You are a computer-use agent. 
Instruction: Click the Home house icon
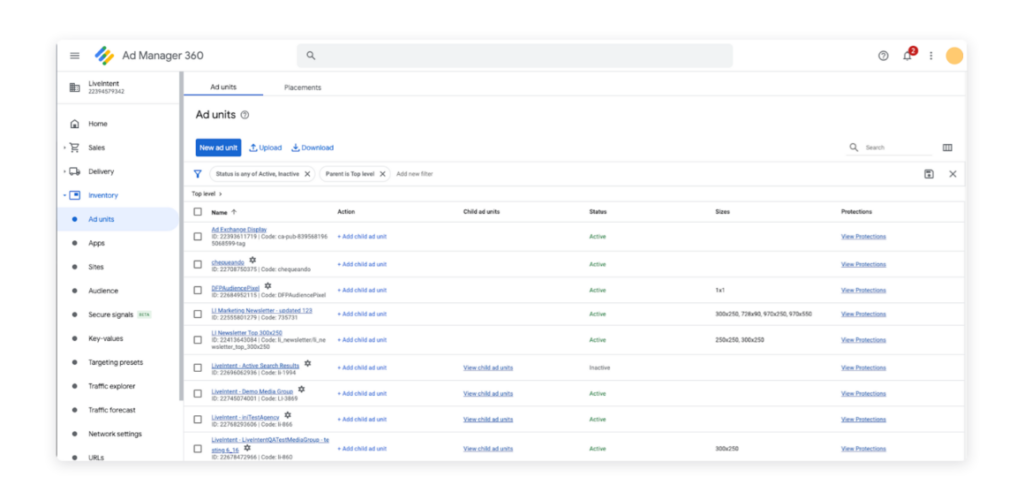(74, 123)
